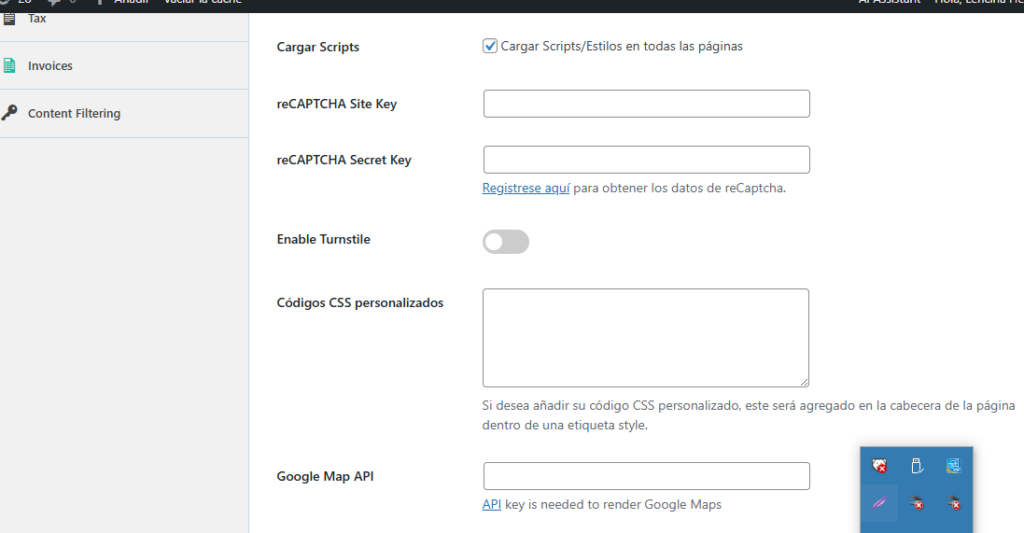The image size is (1024, 533).
Task: Focus the Google Map API input
Action: point(646,476)
